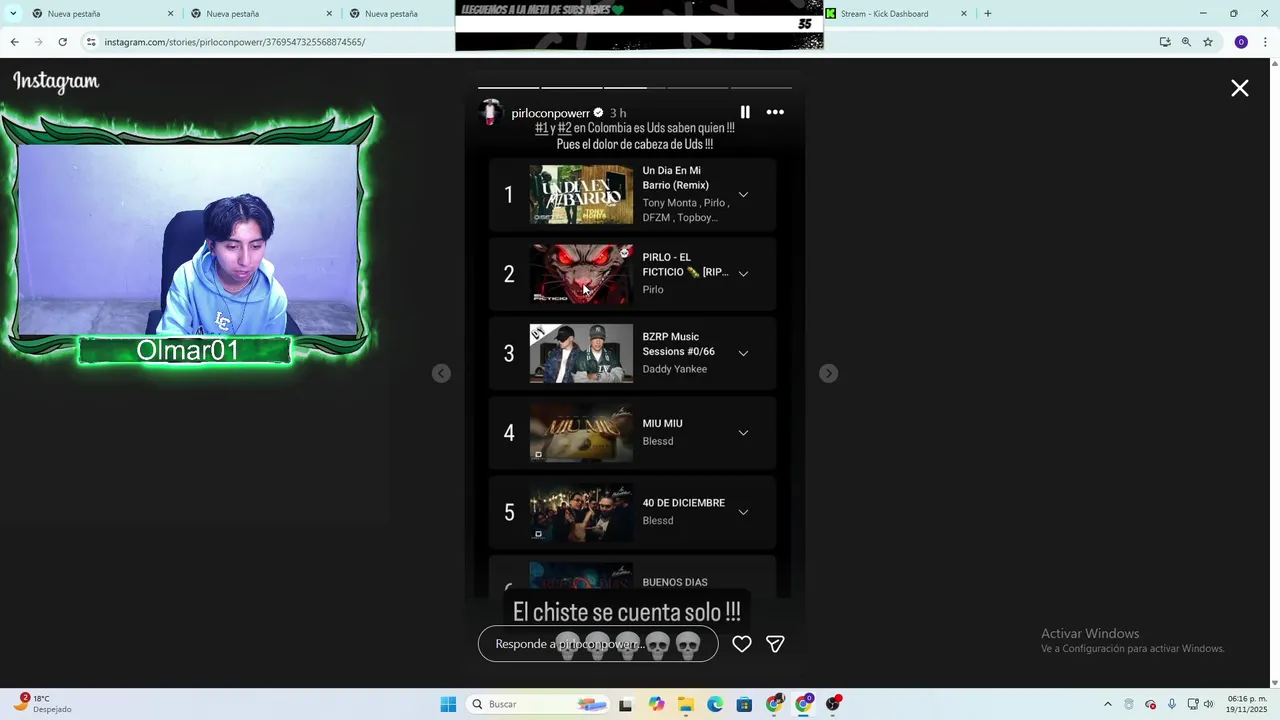Open the pirloconpowerr username link
The width and height of the screenshot is (1280, 720).
point(550,113)
